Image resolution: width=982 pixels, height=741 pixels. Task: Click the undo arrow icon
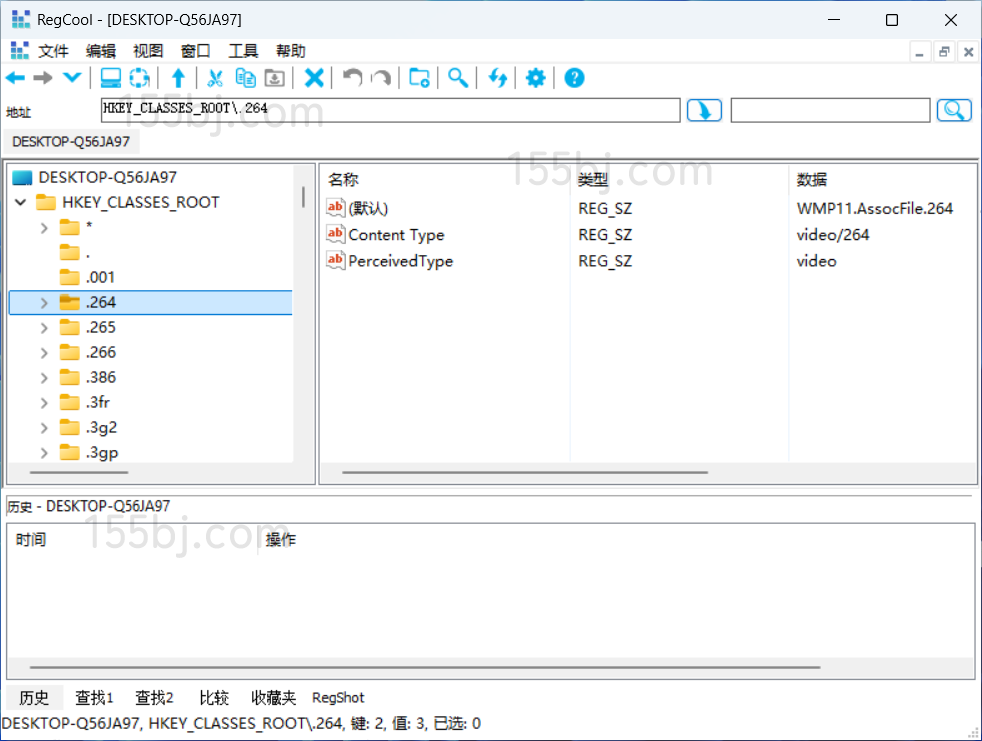point(352,78)
